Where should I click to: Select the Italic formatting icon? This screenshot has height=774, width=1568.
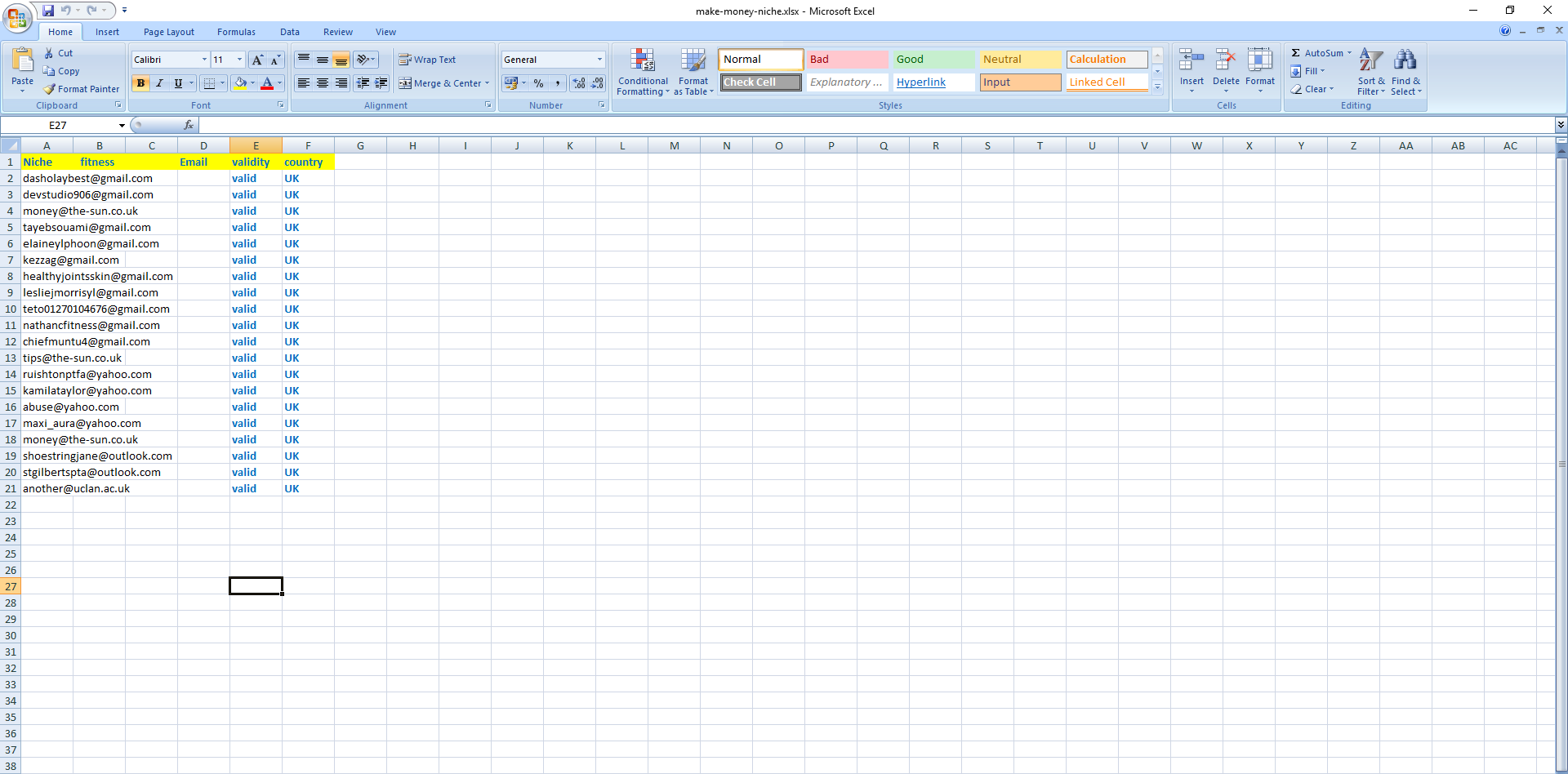point(159,82)
